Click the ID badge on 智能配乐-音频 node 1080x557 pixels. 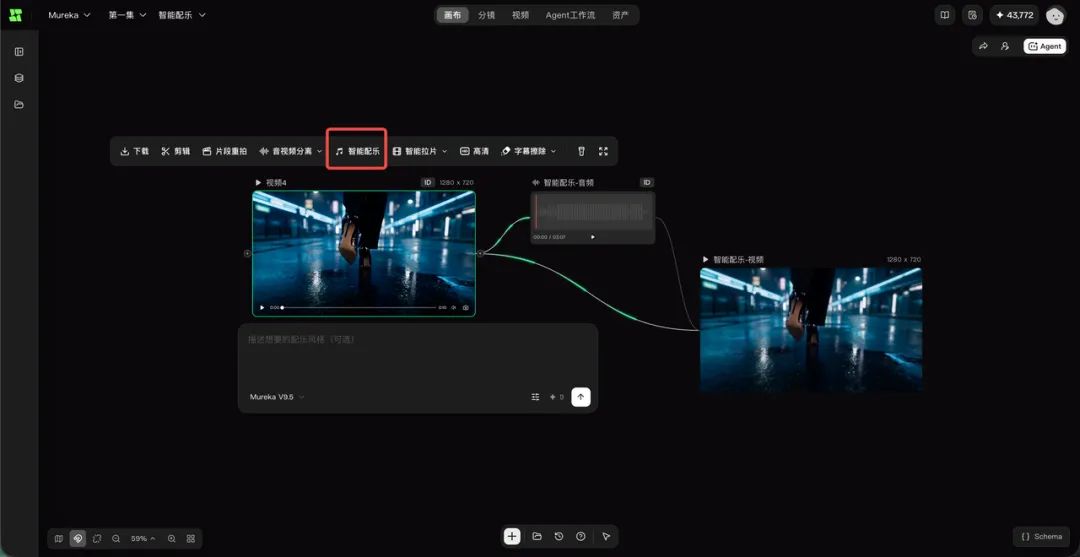click(646, 182)
